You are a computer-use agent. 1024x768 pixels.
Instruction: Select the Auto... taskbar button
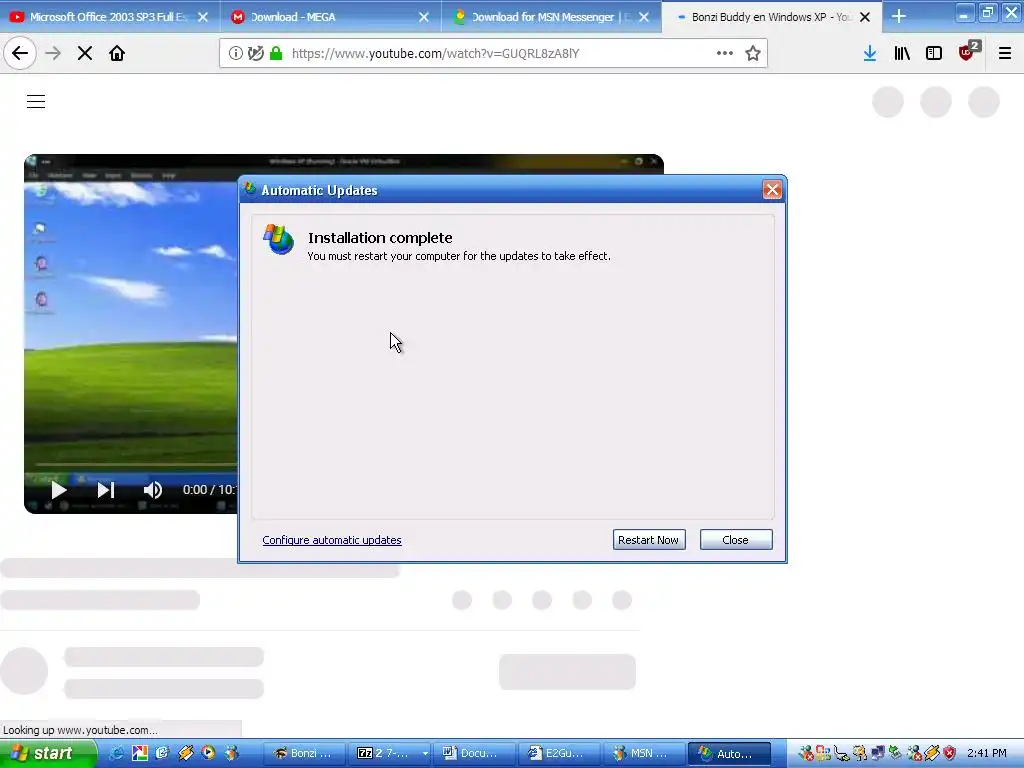tap(729, 753)
